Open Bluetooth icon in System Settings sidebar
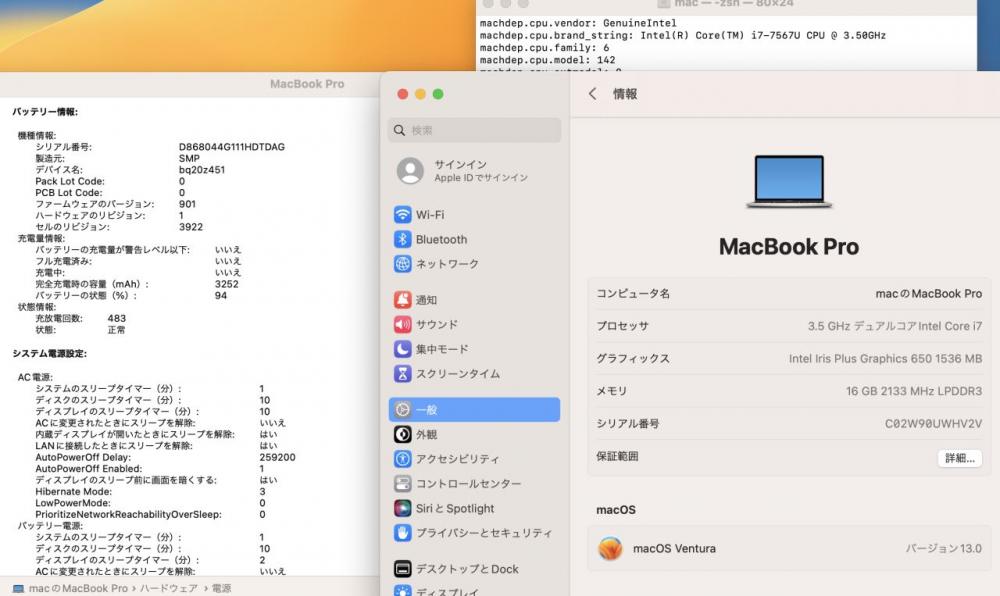 click(402, 239)
